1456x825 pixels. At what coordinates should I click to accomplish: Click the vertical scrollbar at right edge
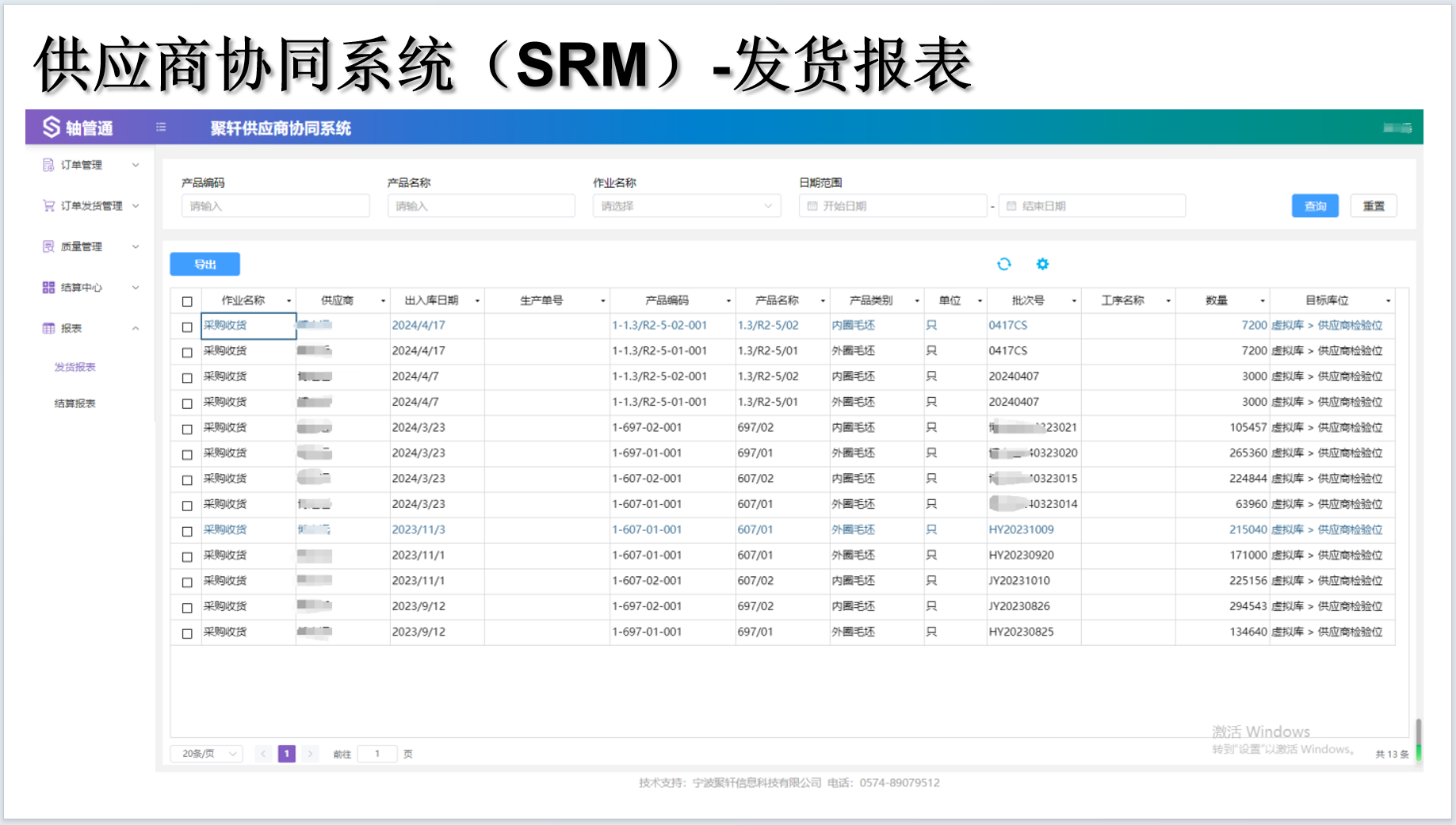click(x=1418, y=739)
